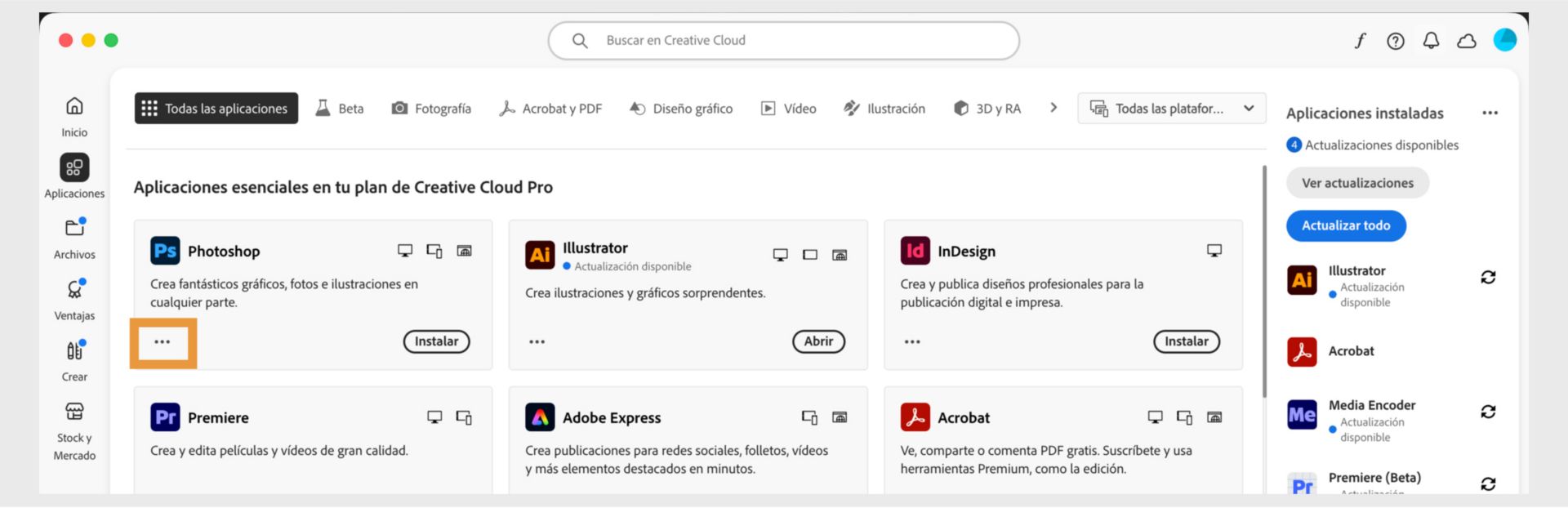
Task: Open Illustrator with the Abrir button
Action: (818, 341)
